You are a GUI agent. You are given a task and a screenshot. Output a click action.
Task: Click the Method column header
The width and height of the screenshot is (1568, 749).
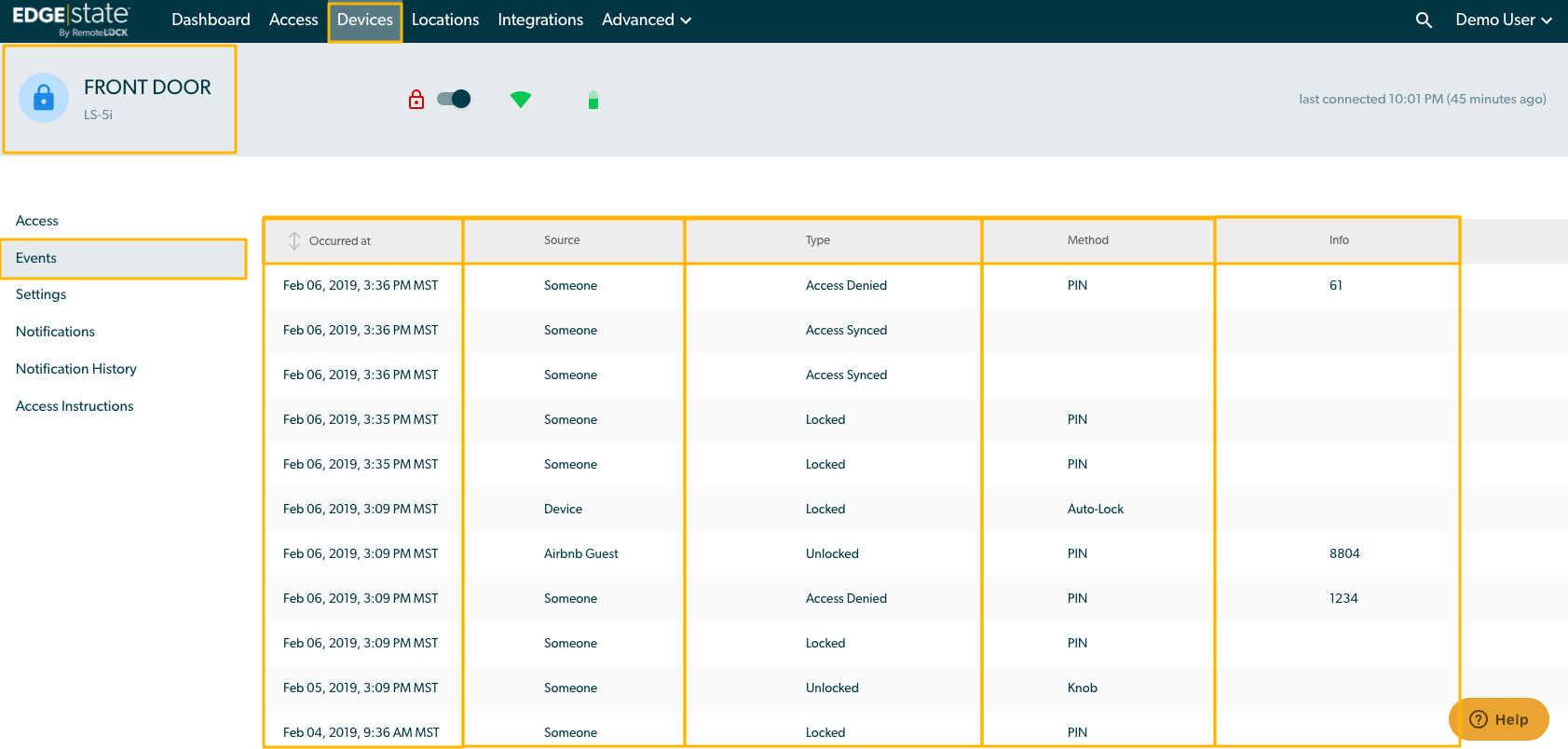[x=1088, y=240]
